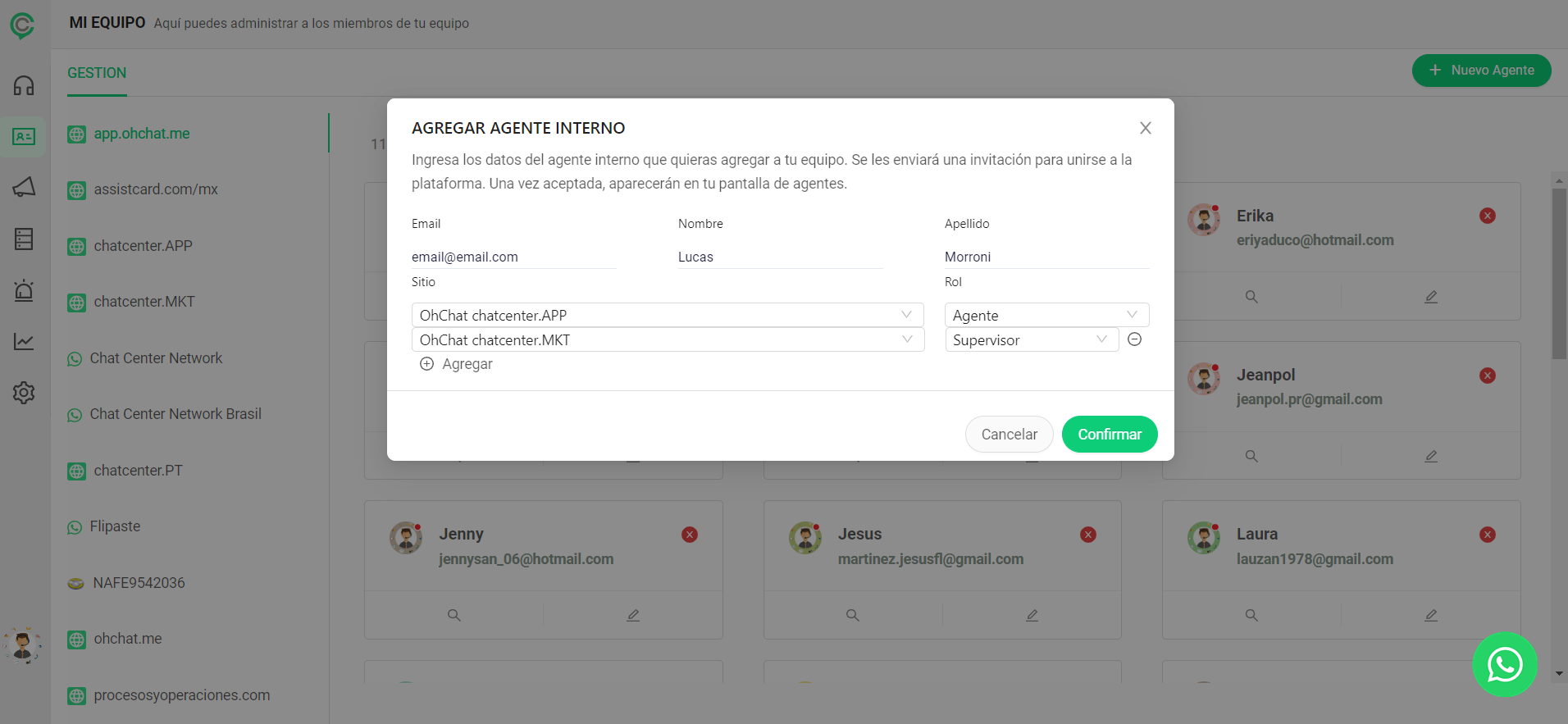Screen dimensions: 1568x724
Task: Click the plus icon next to Agregar
Action: click(x=426, y=364)
